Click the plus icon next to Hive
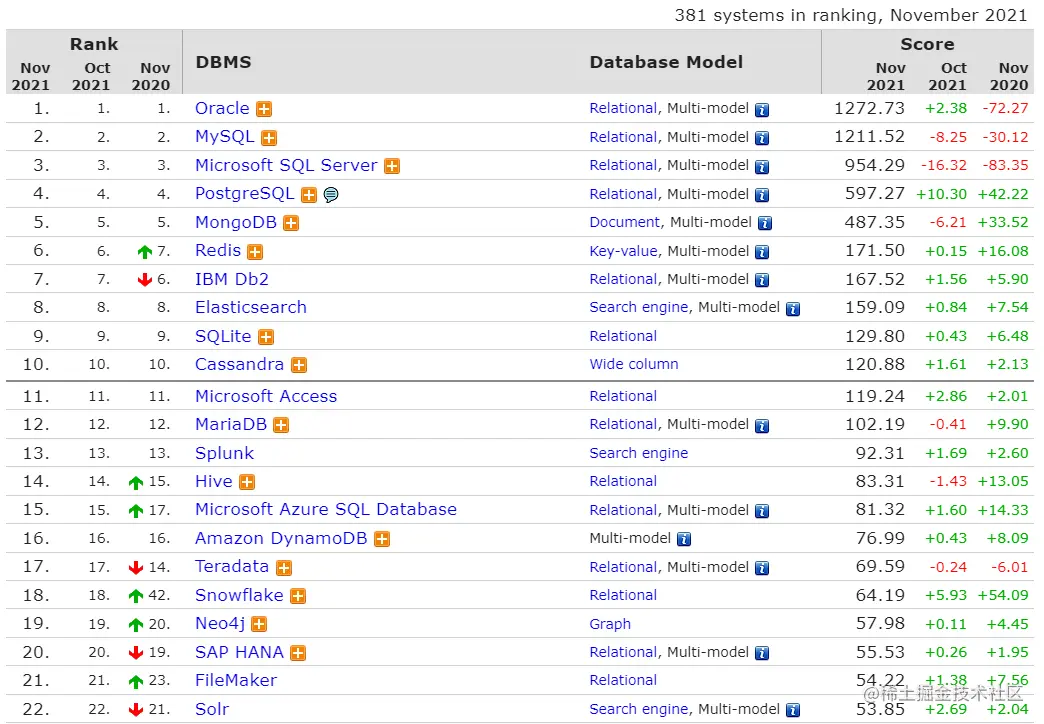Screen dimensions: 1044x724 (247, 482)
